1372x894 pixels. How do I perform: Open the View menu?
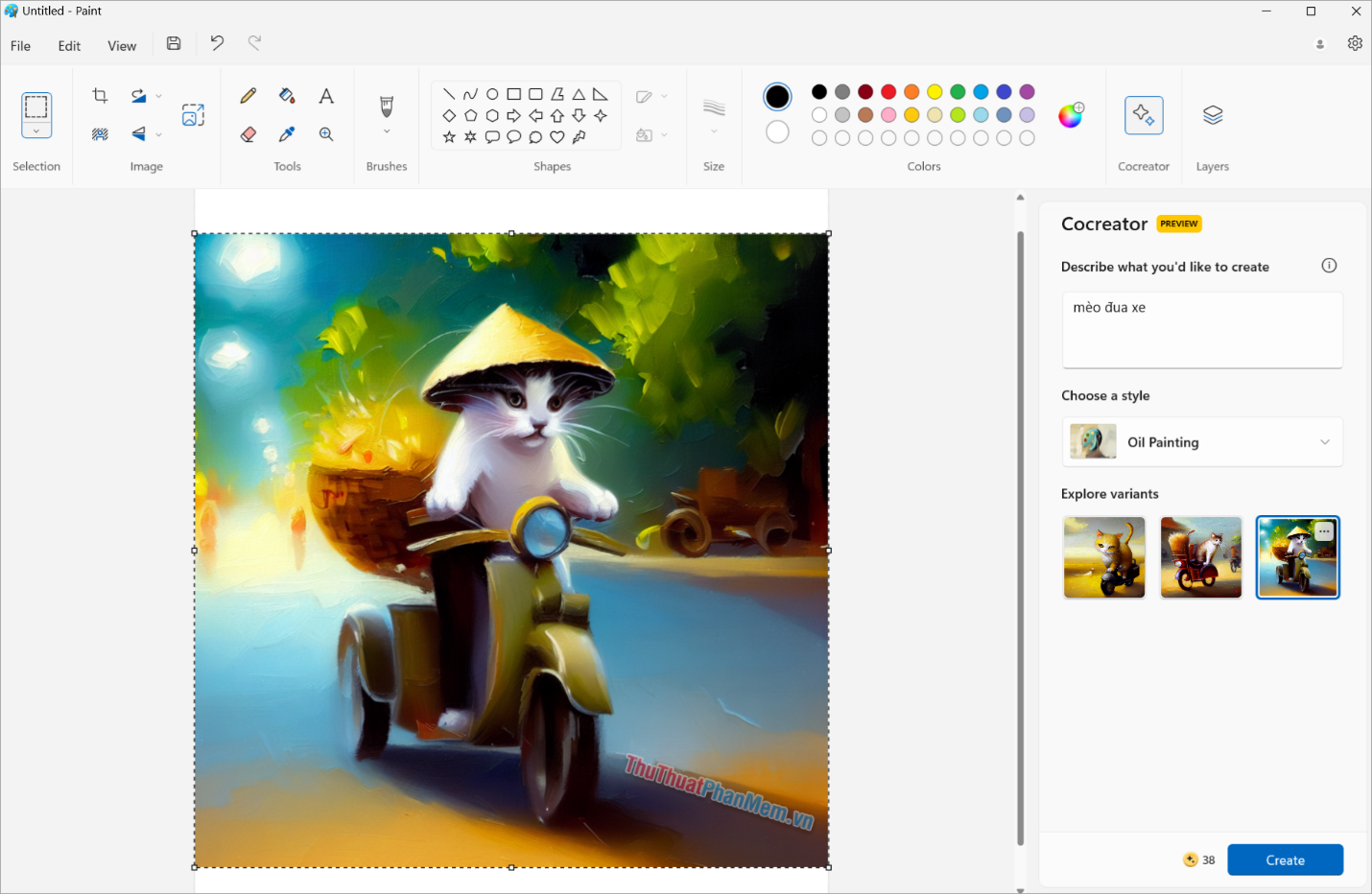pyautogui.click(x=122, y=45)
